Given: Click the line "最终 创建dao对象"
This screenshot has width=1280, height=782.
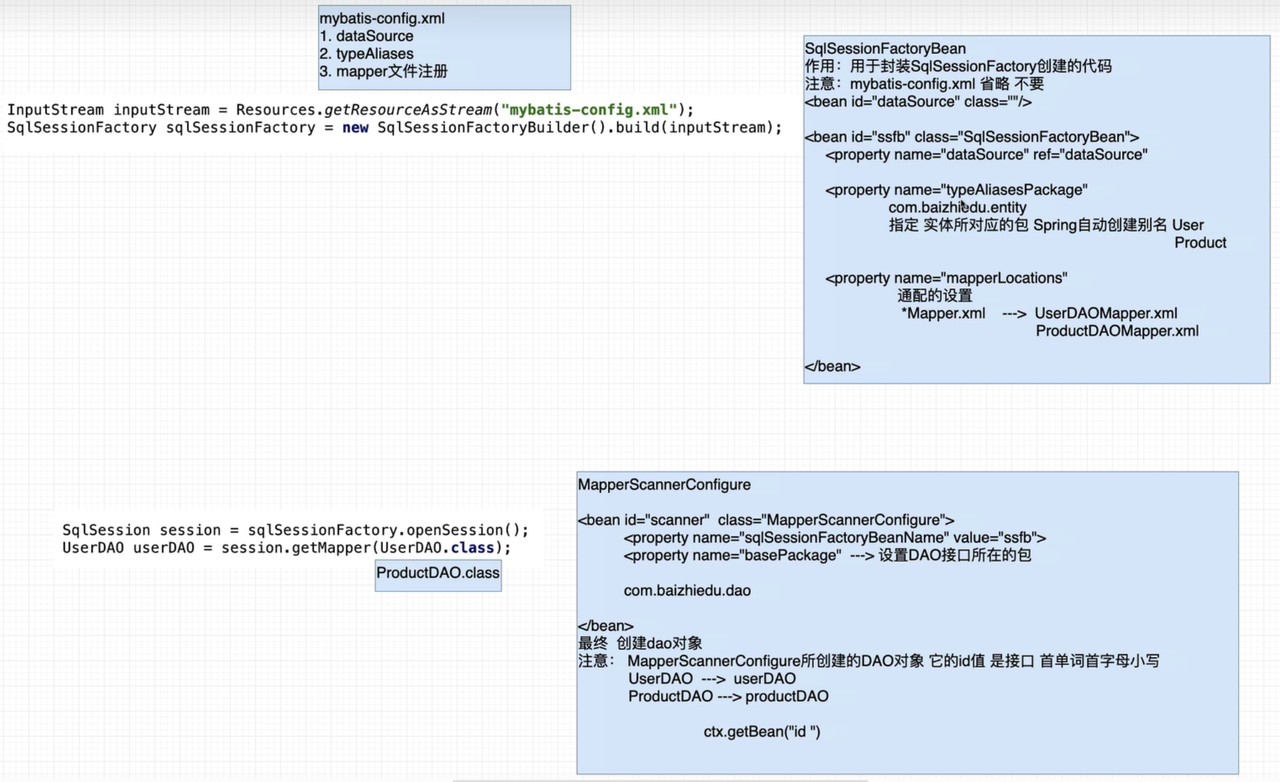Looking at the screenshot, I should tap(640, 643).
